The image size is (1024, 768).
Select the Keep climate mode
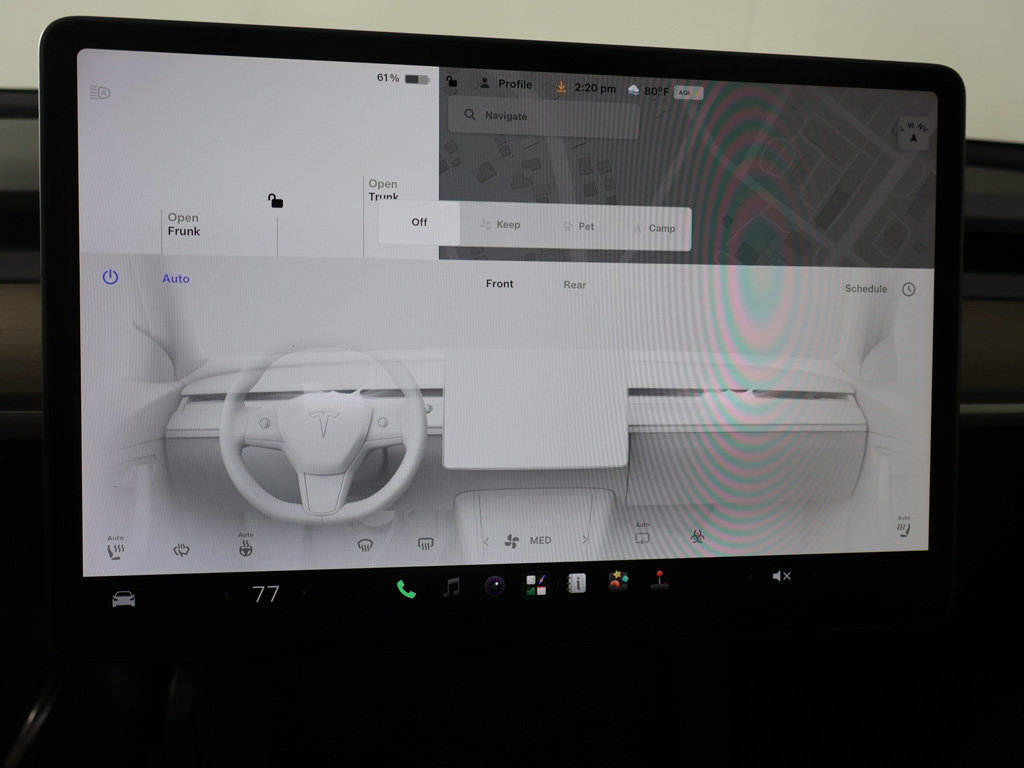500,225
